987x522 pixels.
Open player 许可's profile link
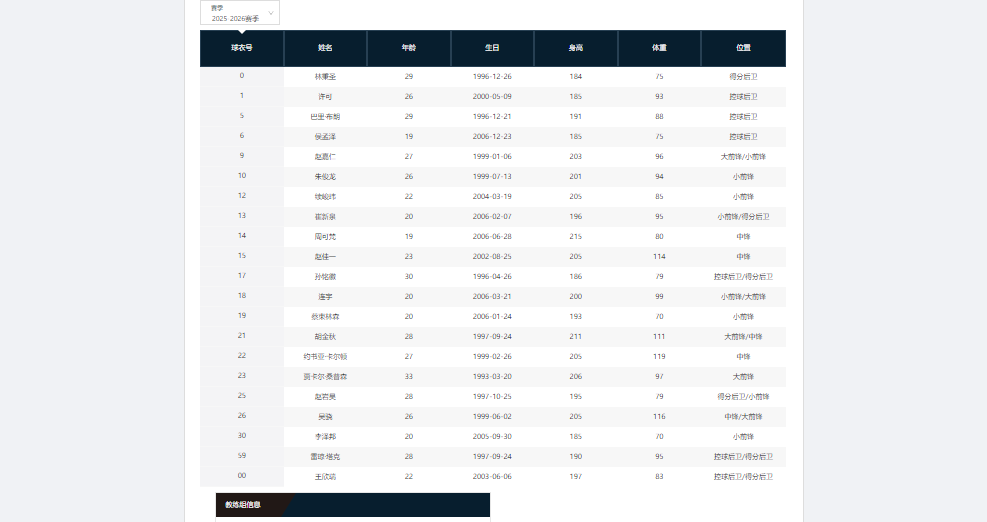click(x=325, y=97)
